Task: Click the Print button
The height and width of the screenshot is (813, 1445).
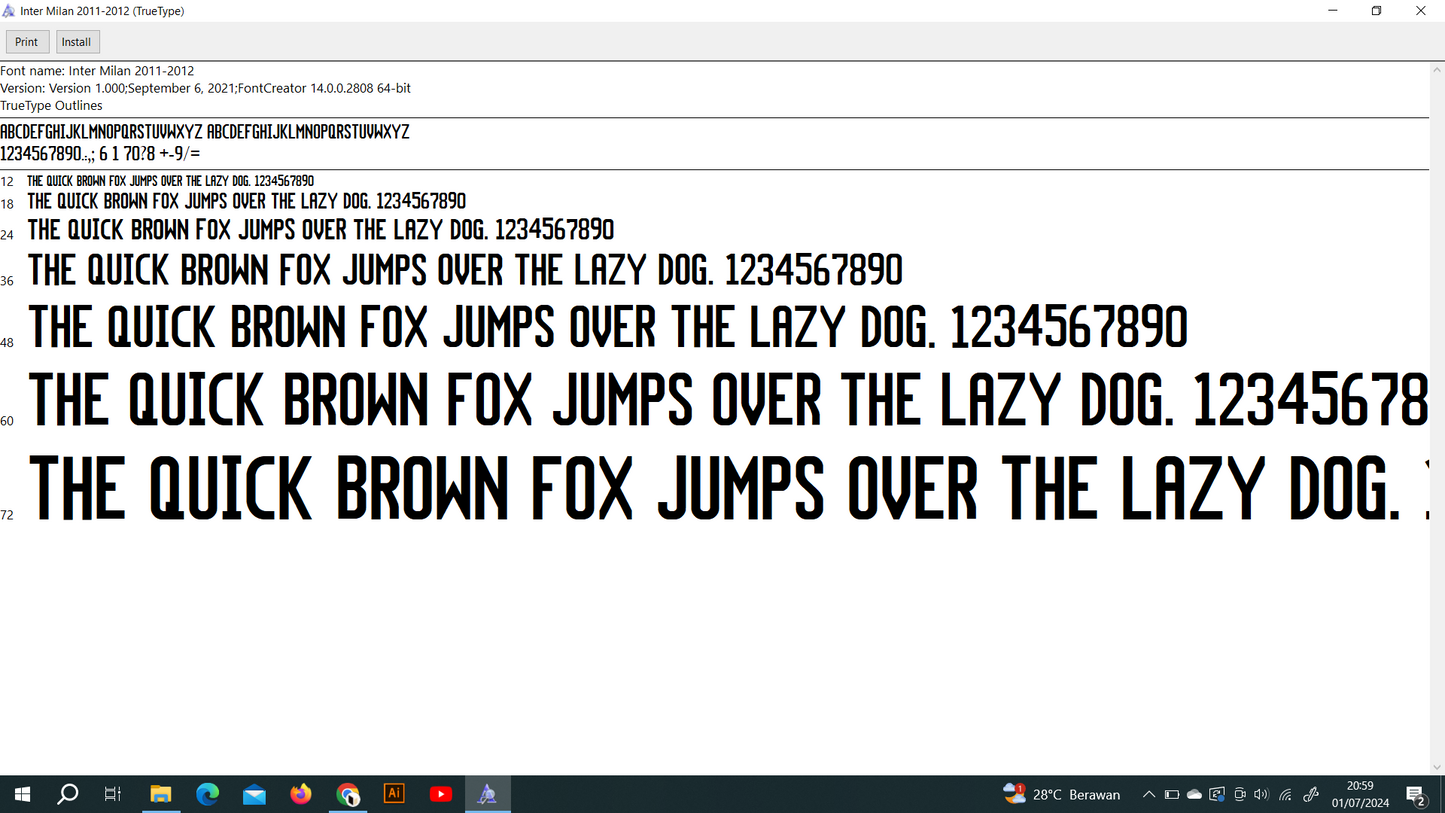Action: (27, 42)
